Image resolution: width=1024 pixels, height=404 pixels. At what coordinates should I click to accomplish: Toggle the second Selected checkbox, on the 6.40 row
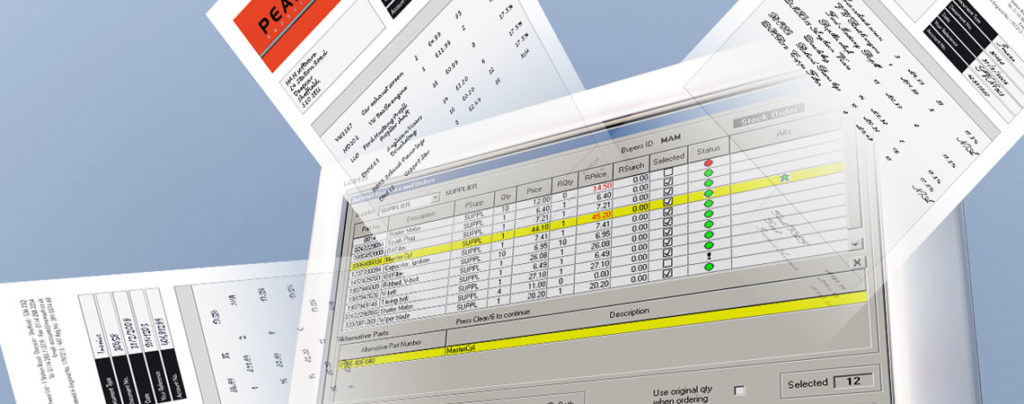(668, 181)
